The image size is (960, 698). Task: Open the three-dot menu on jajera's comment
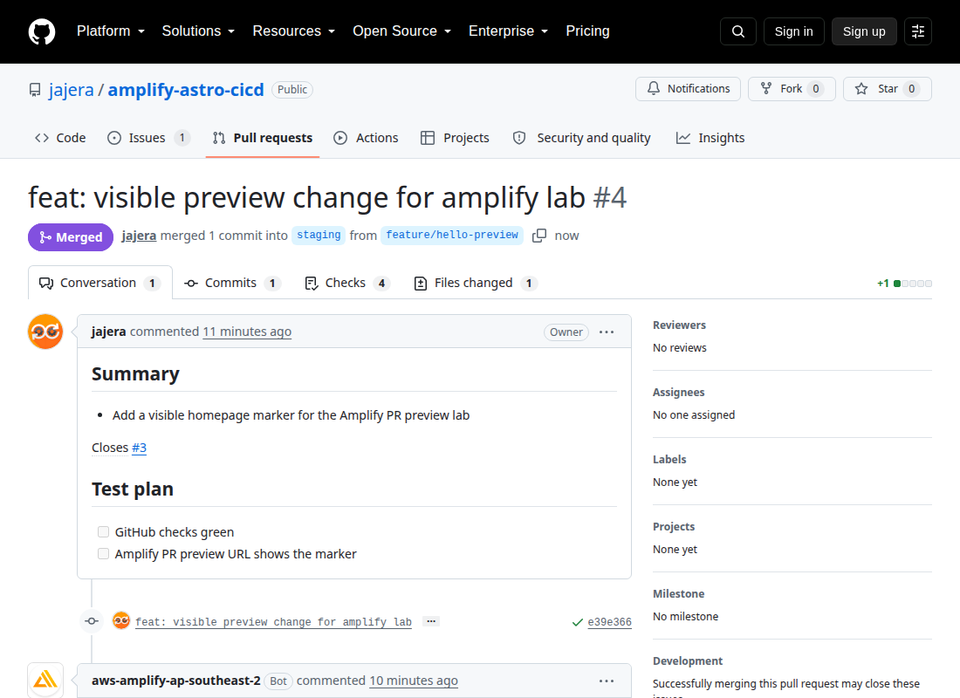(607, 332)
